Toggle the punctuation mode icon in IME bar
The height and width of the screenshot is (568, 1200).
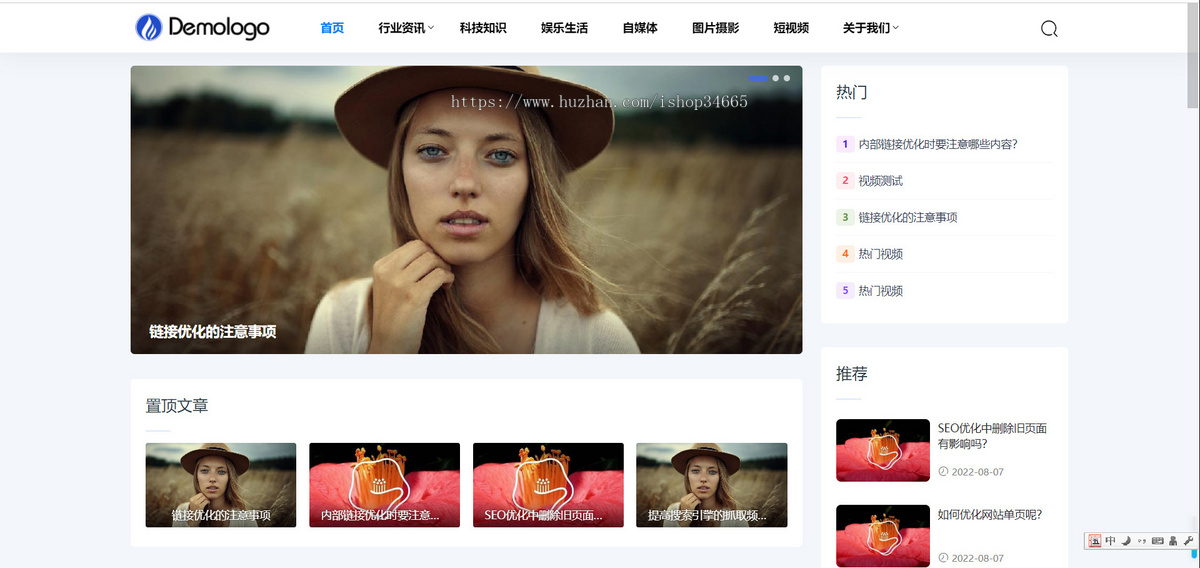[1141, 541]
